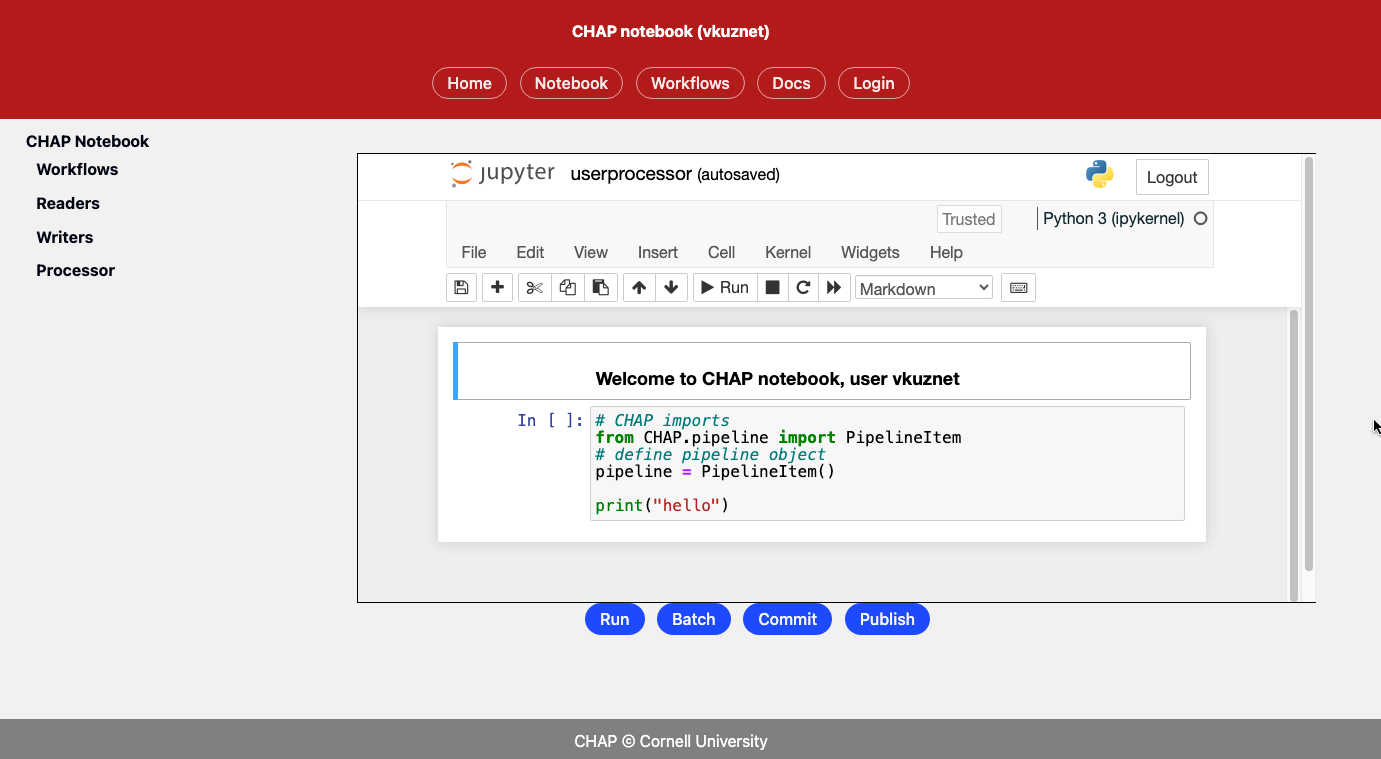Paste cells below icon
The width and height of the screenshot is (1381, 759).
(x=601, y=288)
